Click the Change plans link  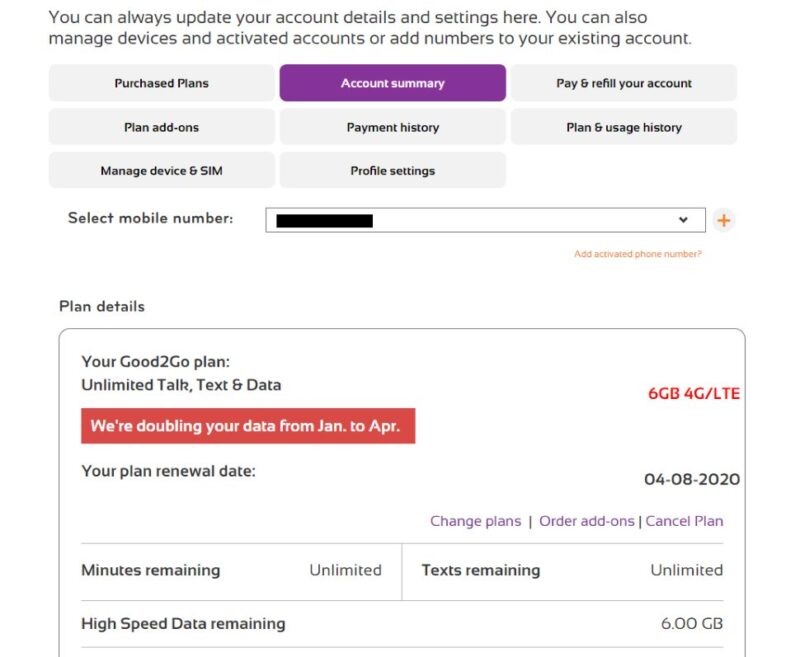(x=475, y=521)
